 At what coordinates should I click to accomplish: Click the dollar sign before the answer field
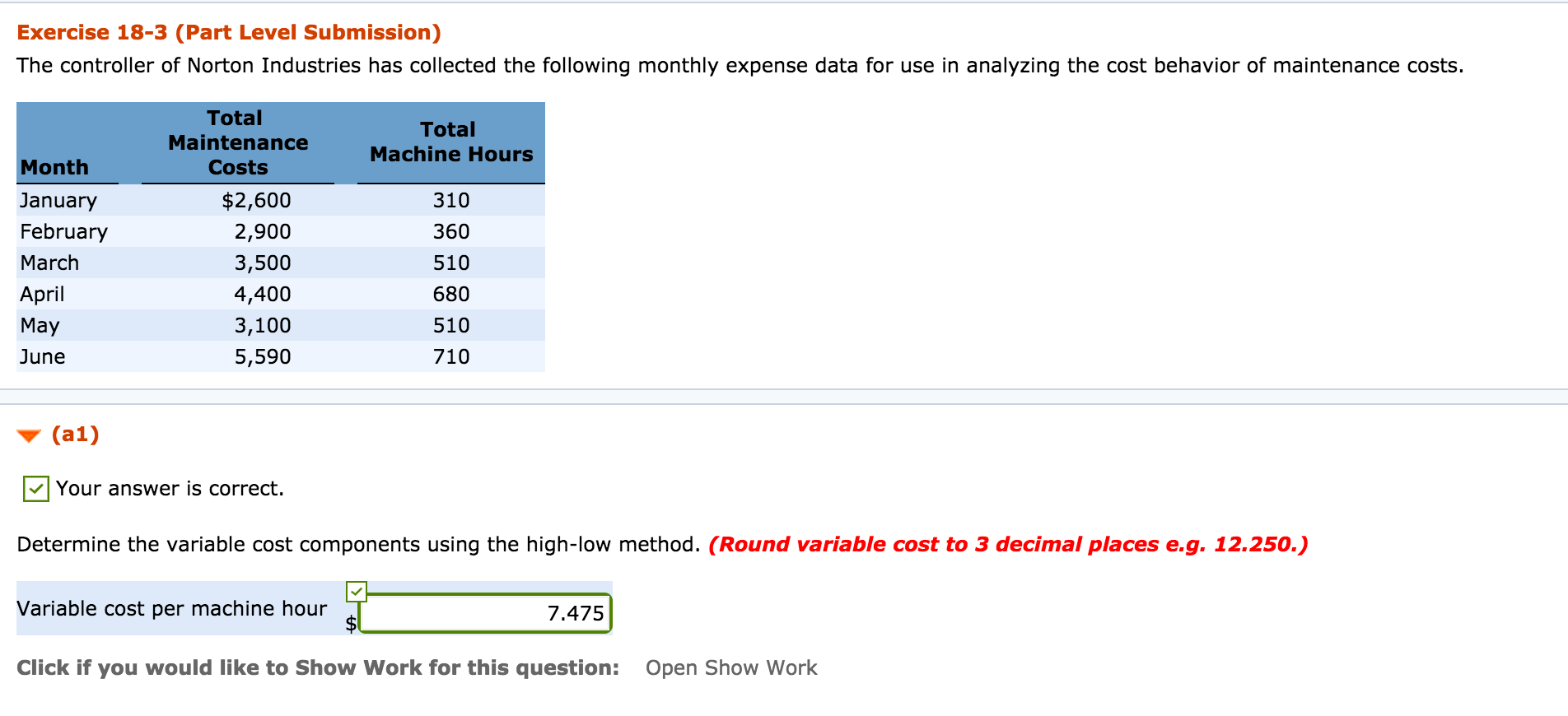(x=351, y=623)
